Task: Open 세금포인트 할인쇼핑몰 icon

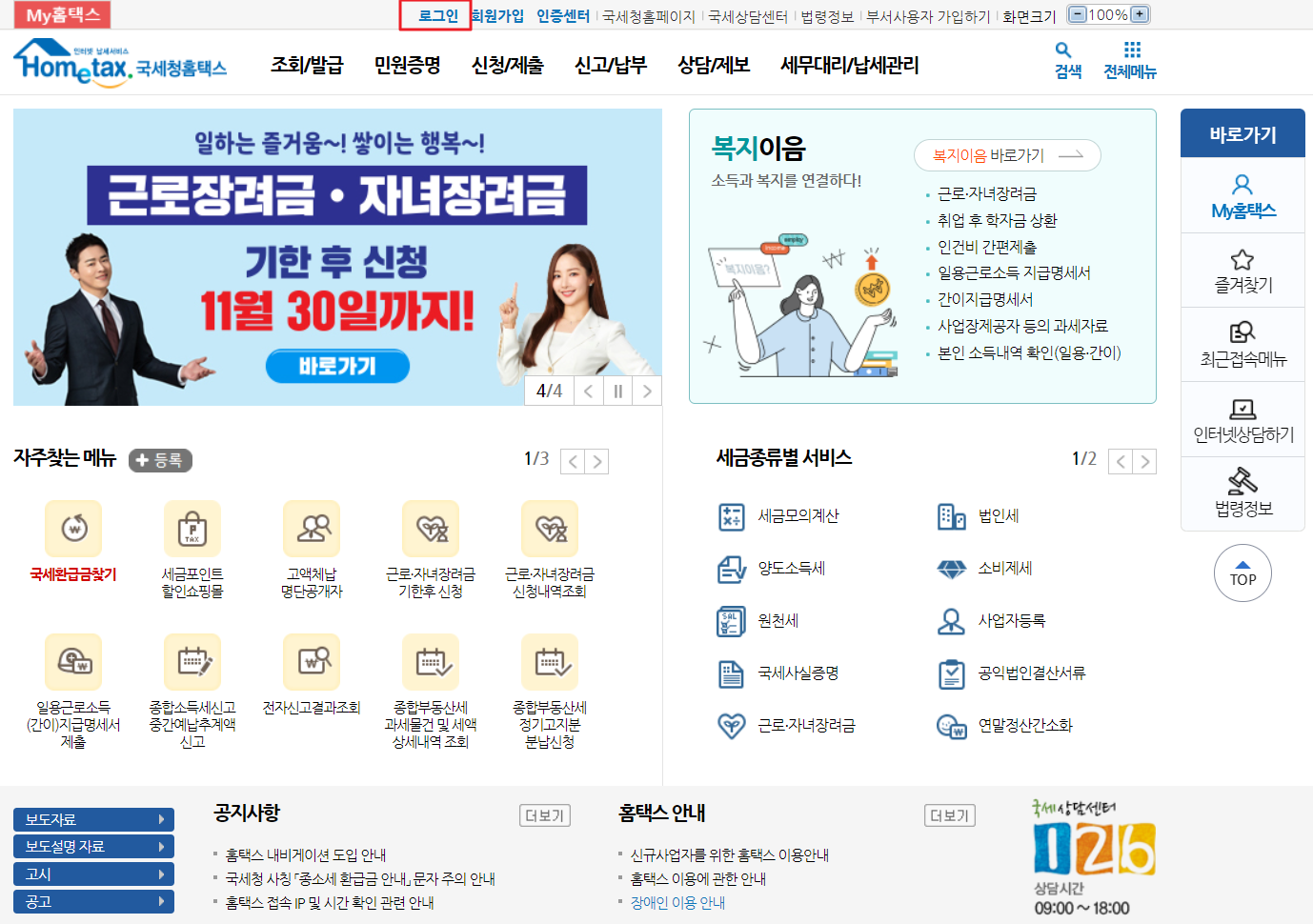Action: pos(192,529)
